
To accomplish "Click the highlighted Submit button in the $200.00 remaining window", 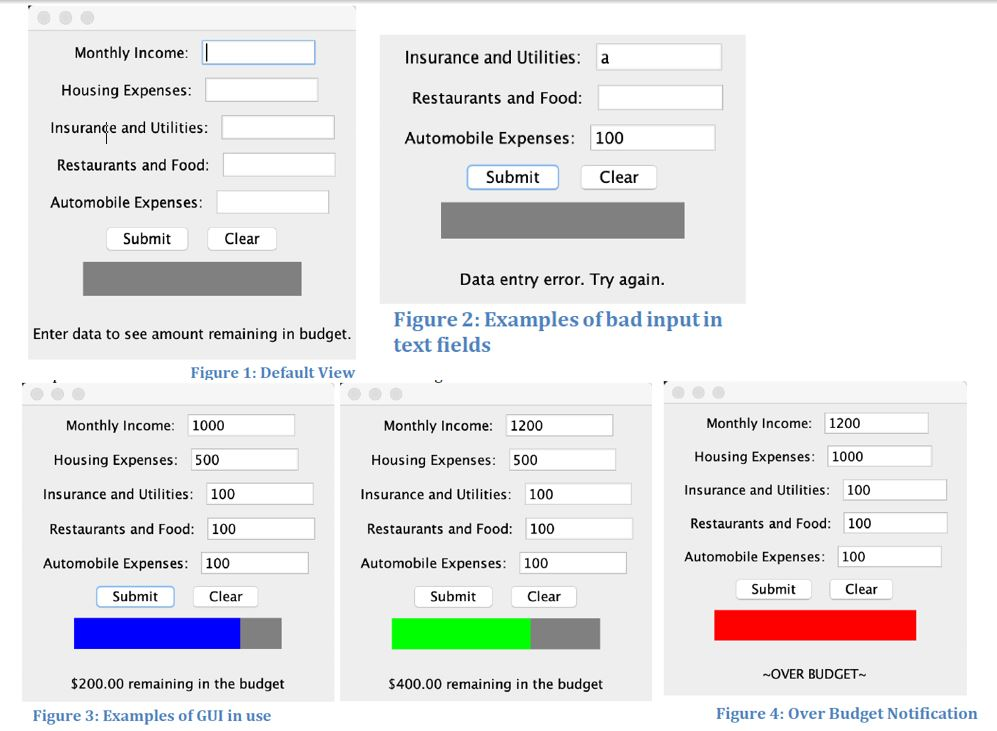I will click(135, 596).
